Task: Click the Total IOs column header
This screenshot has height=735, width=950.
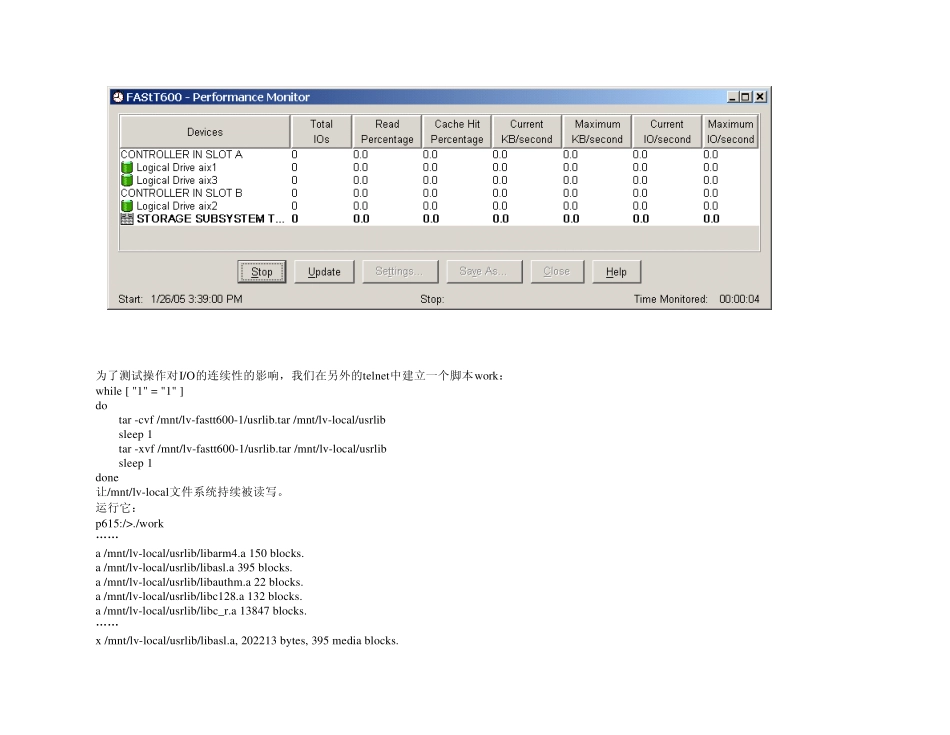Action: [x=321, y=131]
